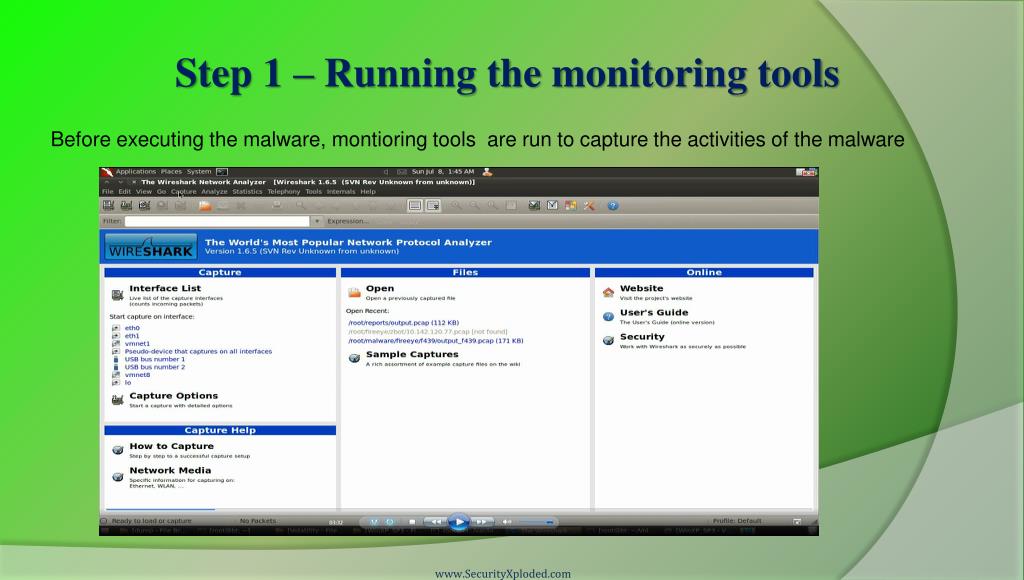Open recent file /root/reports/output.pcap
Screen dimensions: 1024x580
404,323
